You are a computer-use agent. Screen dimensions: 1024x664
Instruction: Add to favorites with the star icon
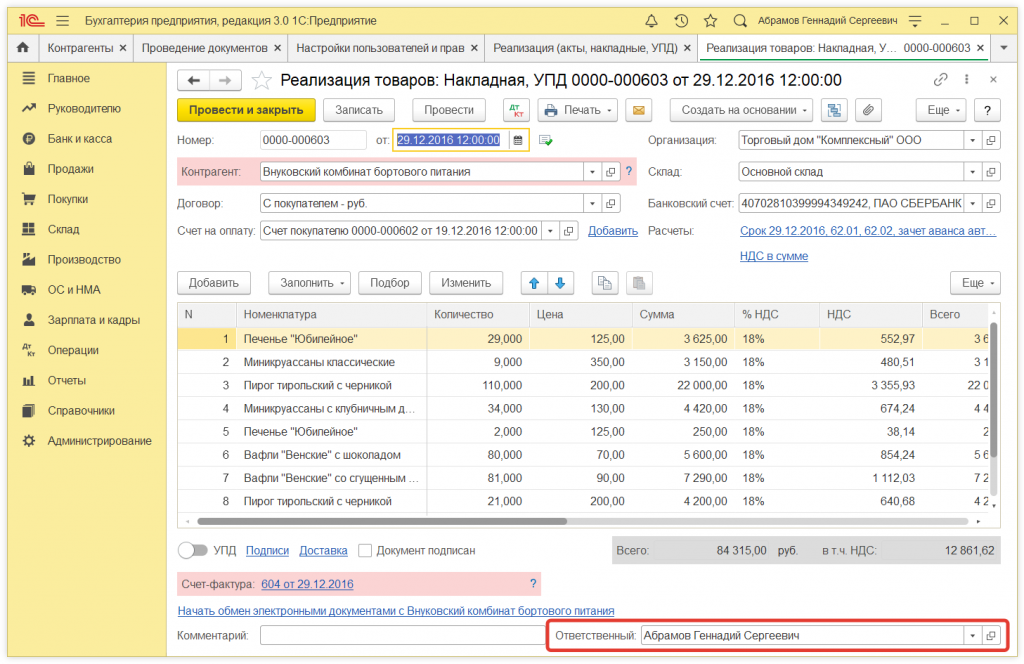tap(261, 81)
